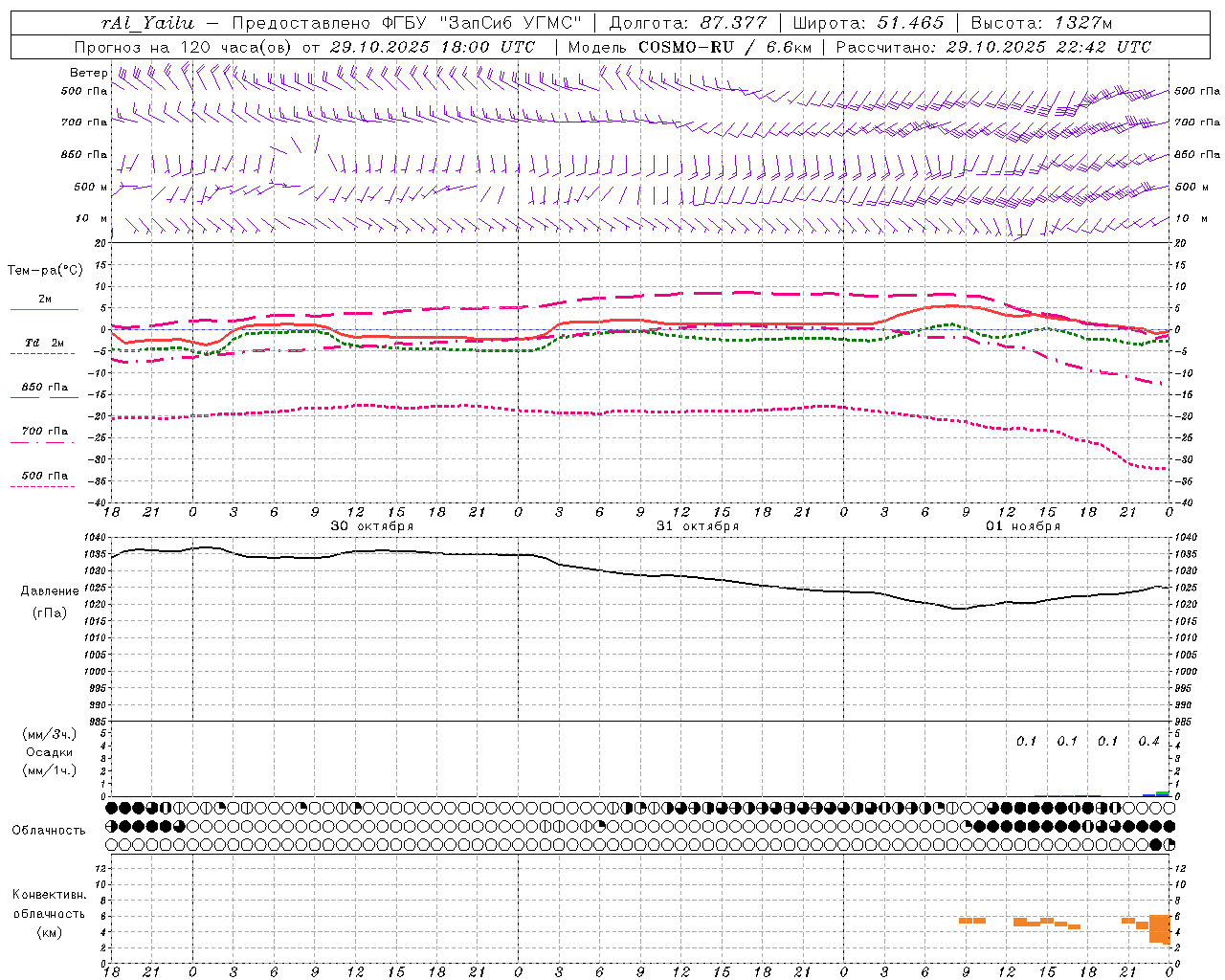Click the 500 гПа entry in the temperature legend

[x=45, y=476]
